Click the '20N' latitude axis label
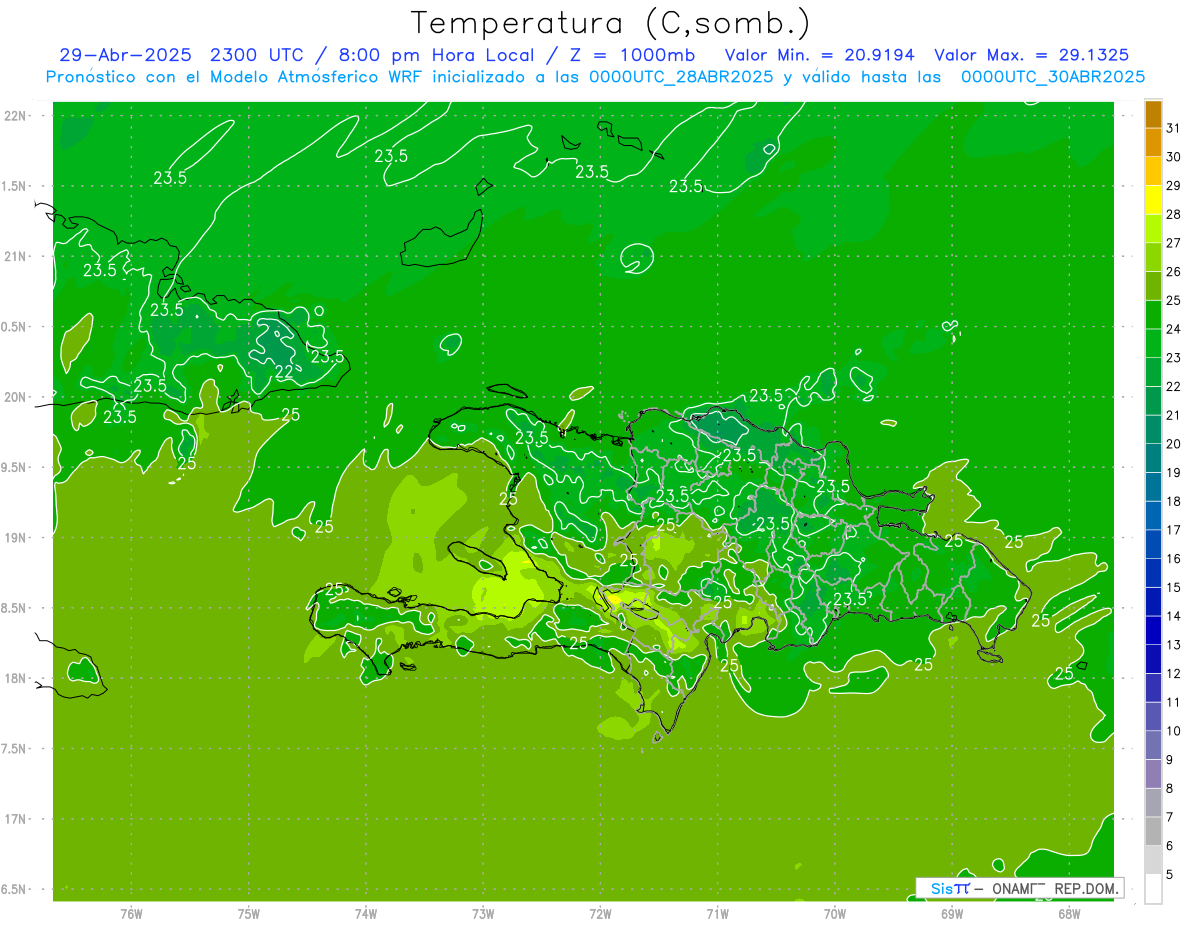Viewport: 1200px width, 927px height. click(15, 397)
